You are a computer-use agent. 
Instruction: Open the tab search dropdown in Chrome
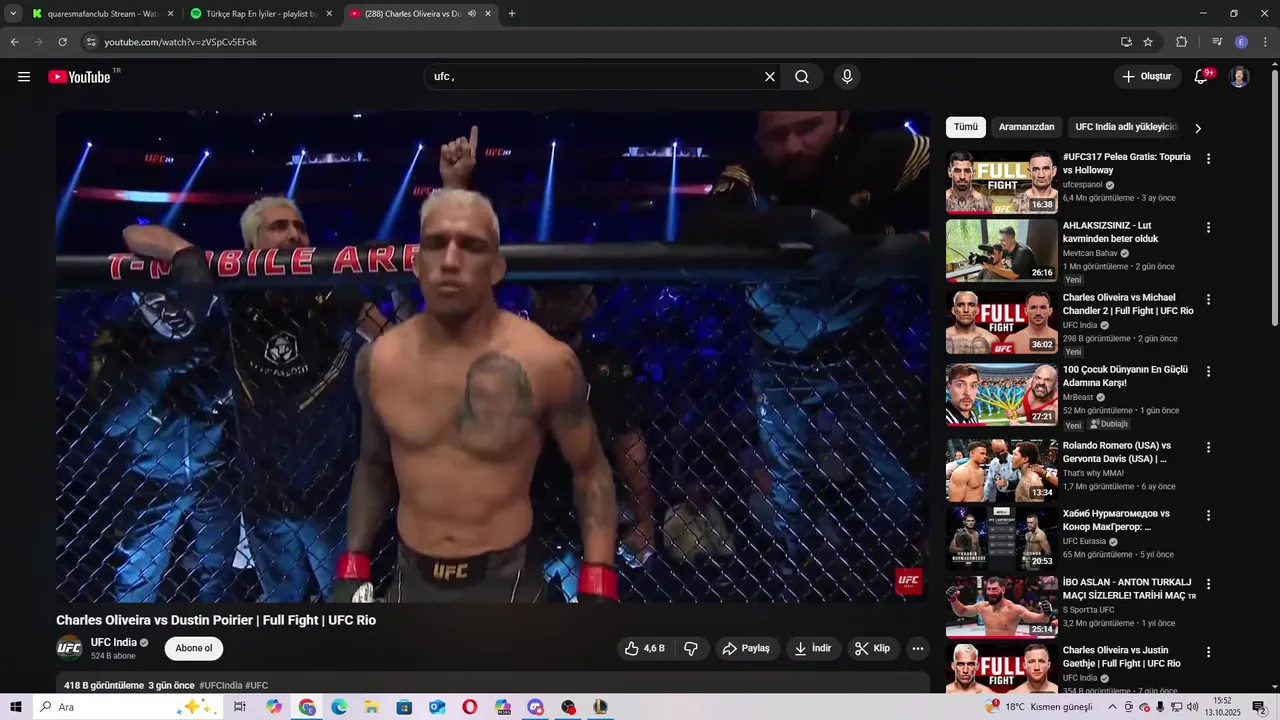click(x=13, y=14)
